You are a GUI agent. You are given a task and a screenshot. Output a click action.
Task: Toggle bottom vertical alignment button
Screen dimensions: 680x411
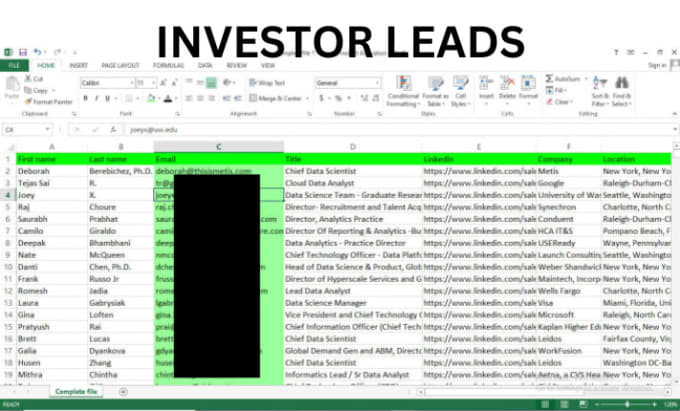pos(211,82)
